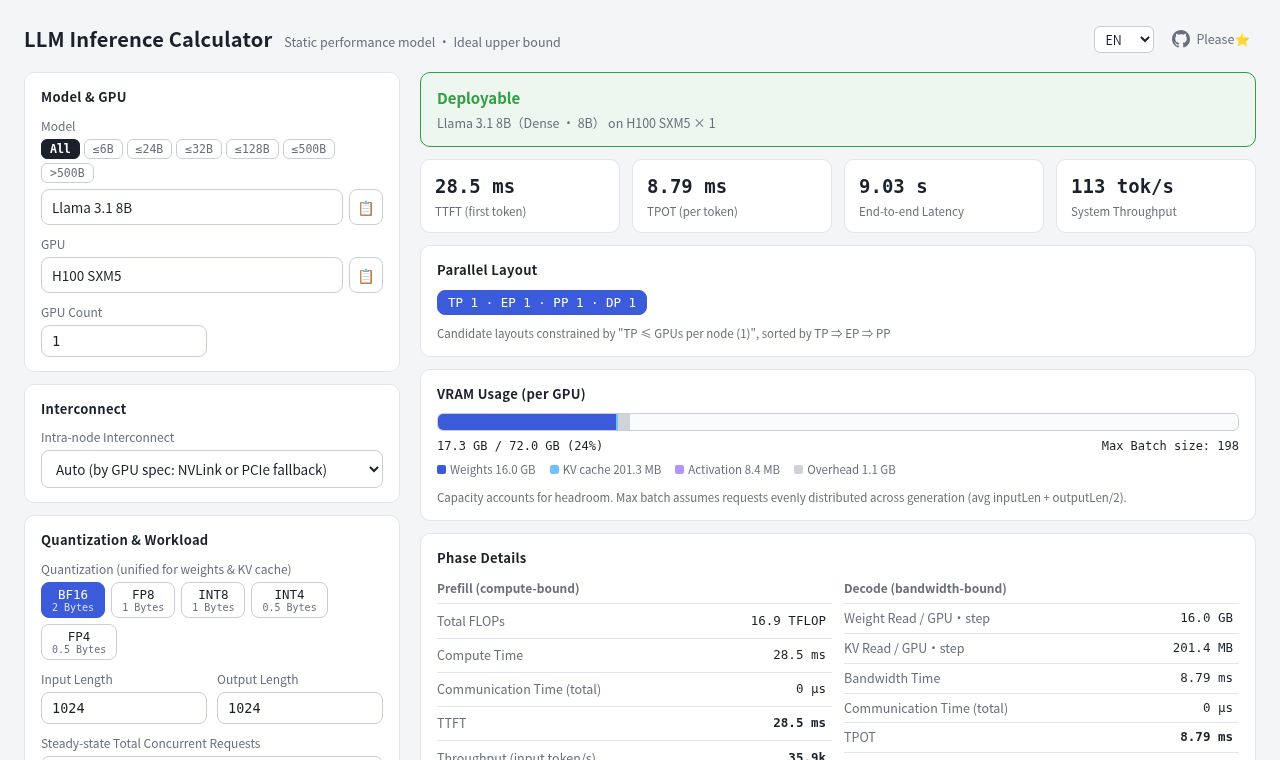
Task: Click the Prefill TTFT row value 28.5 ms
Action: 799,723
